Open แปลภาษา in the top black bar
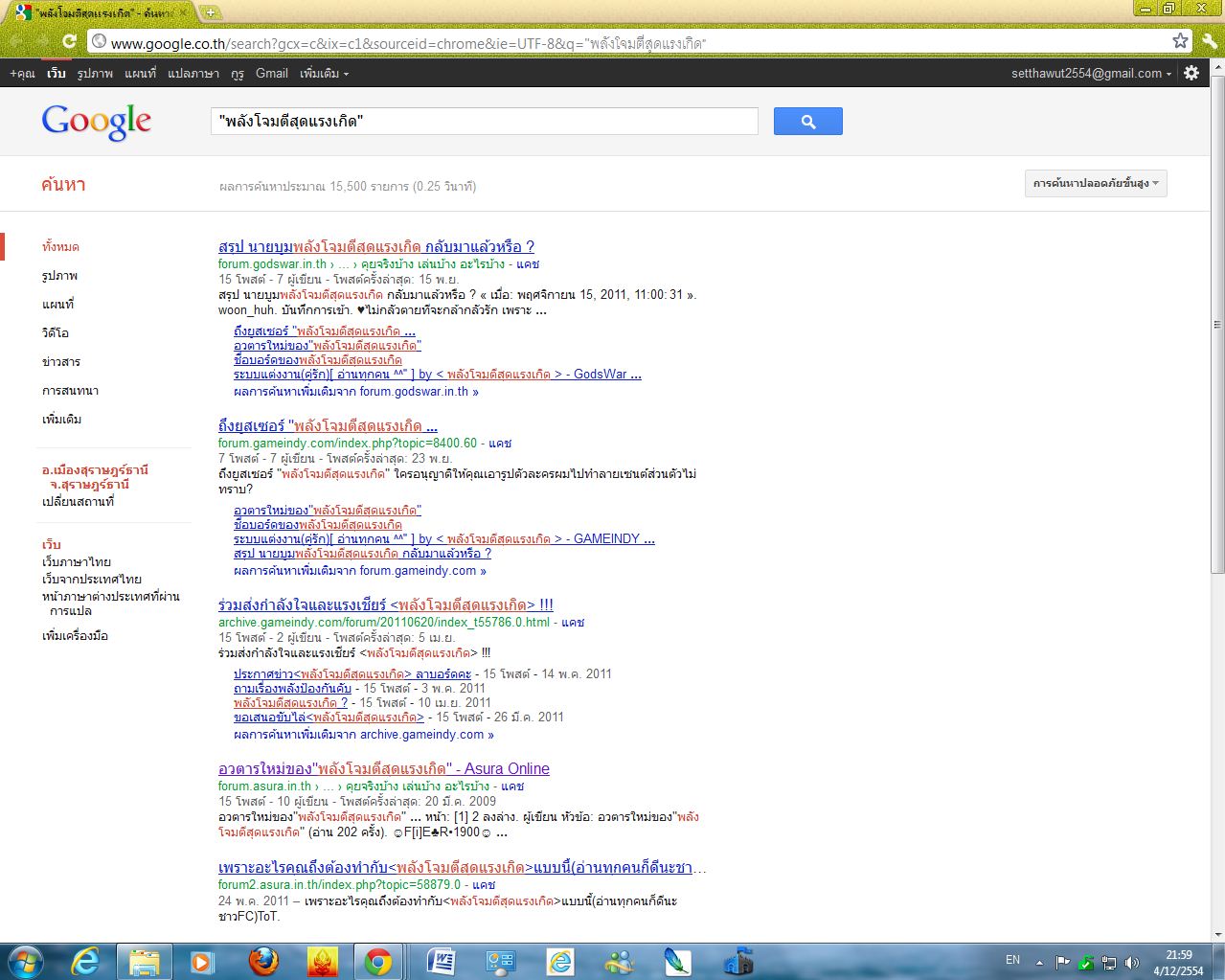Screen dimensions: 1225x980 point(193,73)
